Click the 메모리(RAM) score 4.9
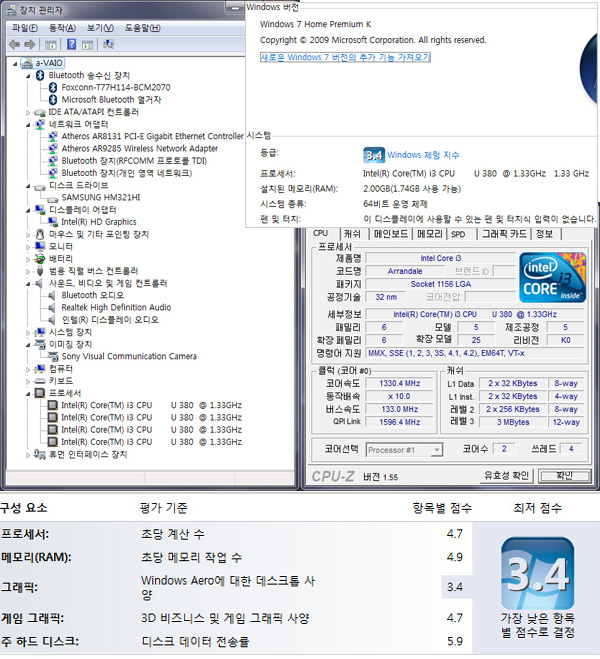This screenshot has width=600, height=659. [x=455, y=557]
